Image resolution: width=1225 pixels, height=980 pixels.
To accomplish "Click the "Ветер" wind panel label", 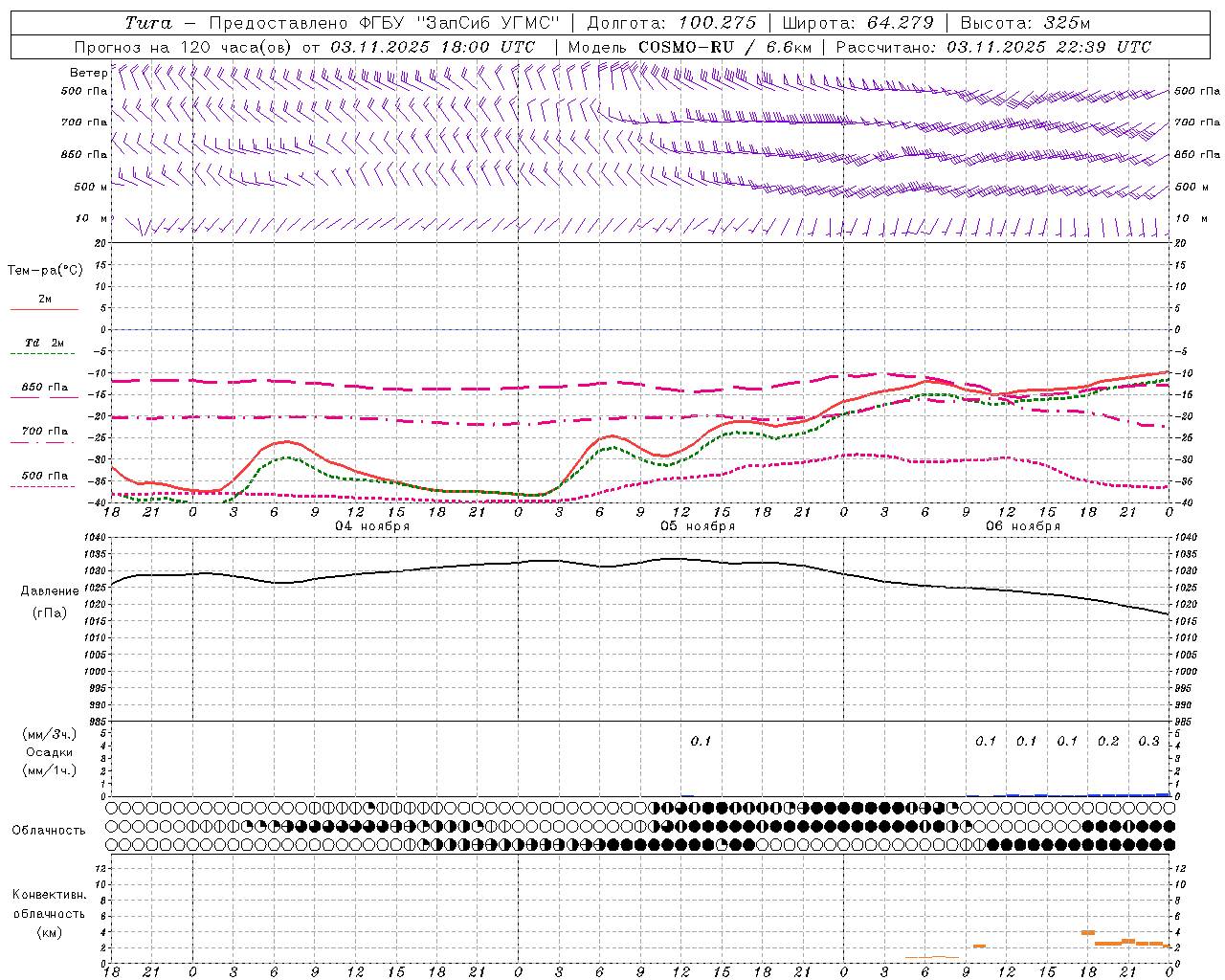I will (x=89, y=73).
